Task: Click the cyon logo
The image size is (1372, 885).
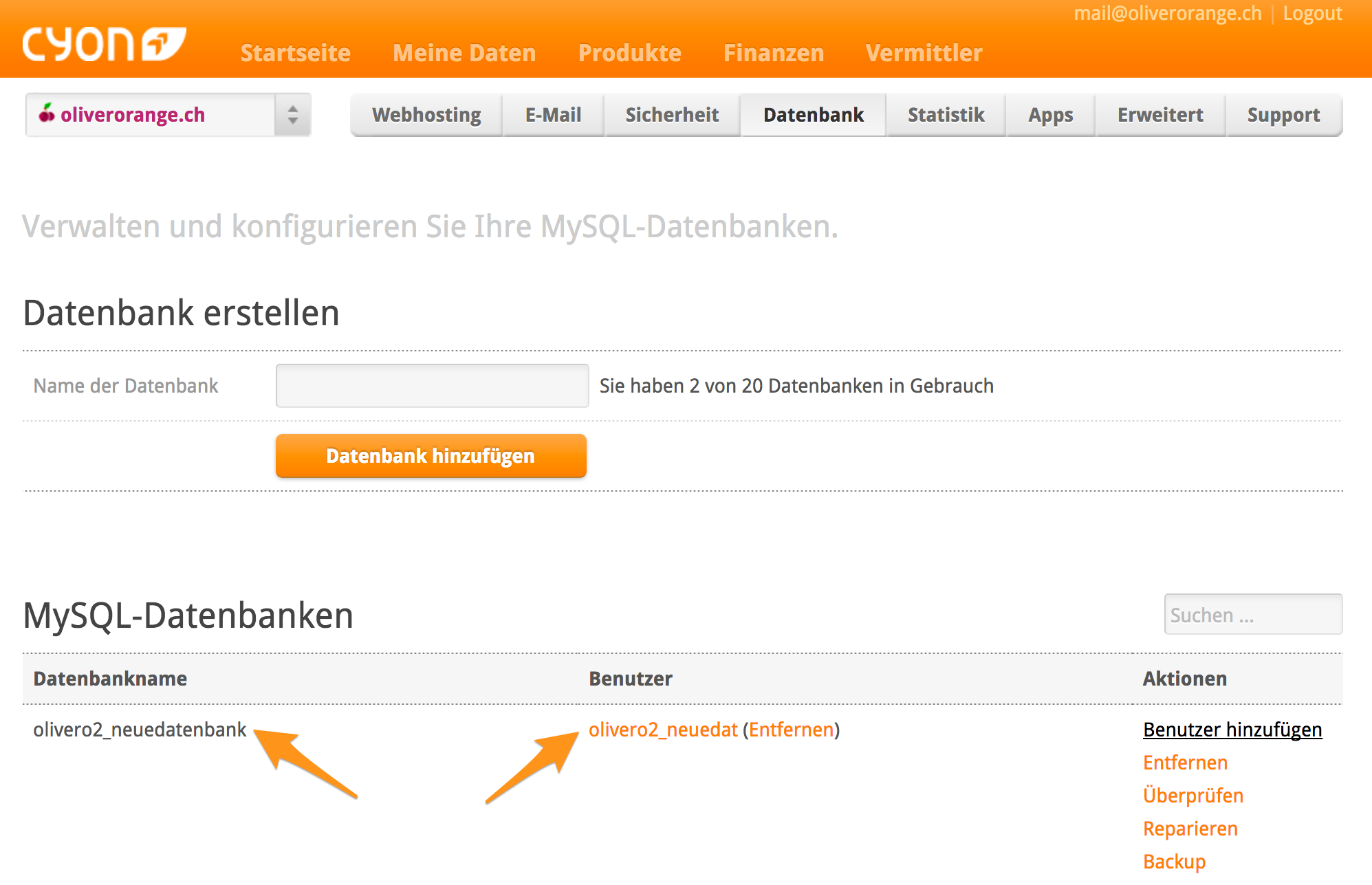Action: (x=104, y=45)
